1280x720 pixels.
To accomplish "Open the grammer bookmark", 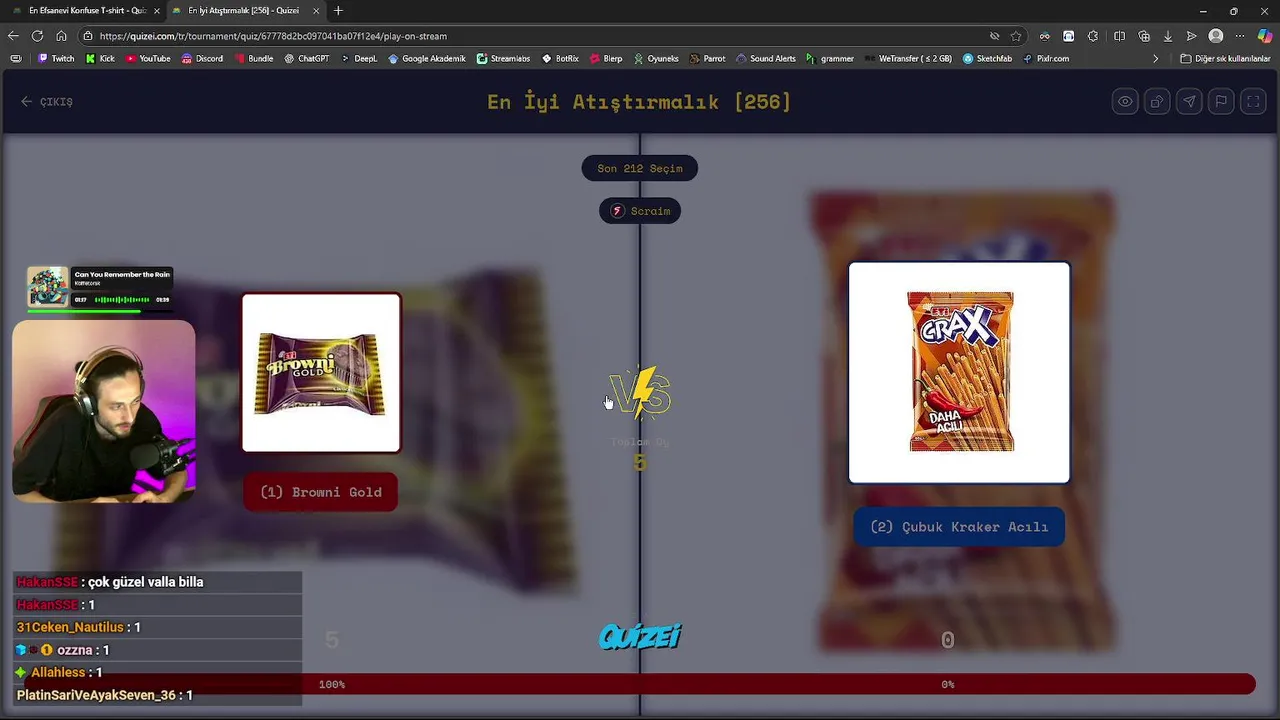I will [830, 58].
